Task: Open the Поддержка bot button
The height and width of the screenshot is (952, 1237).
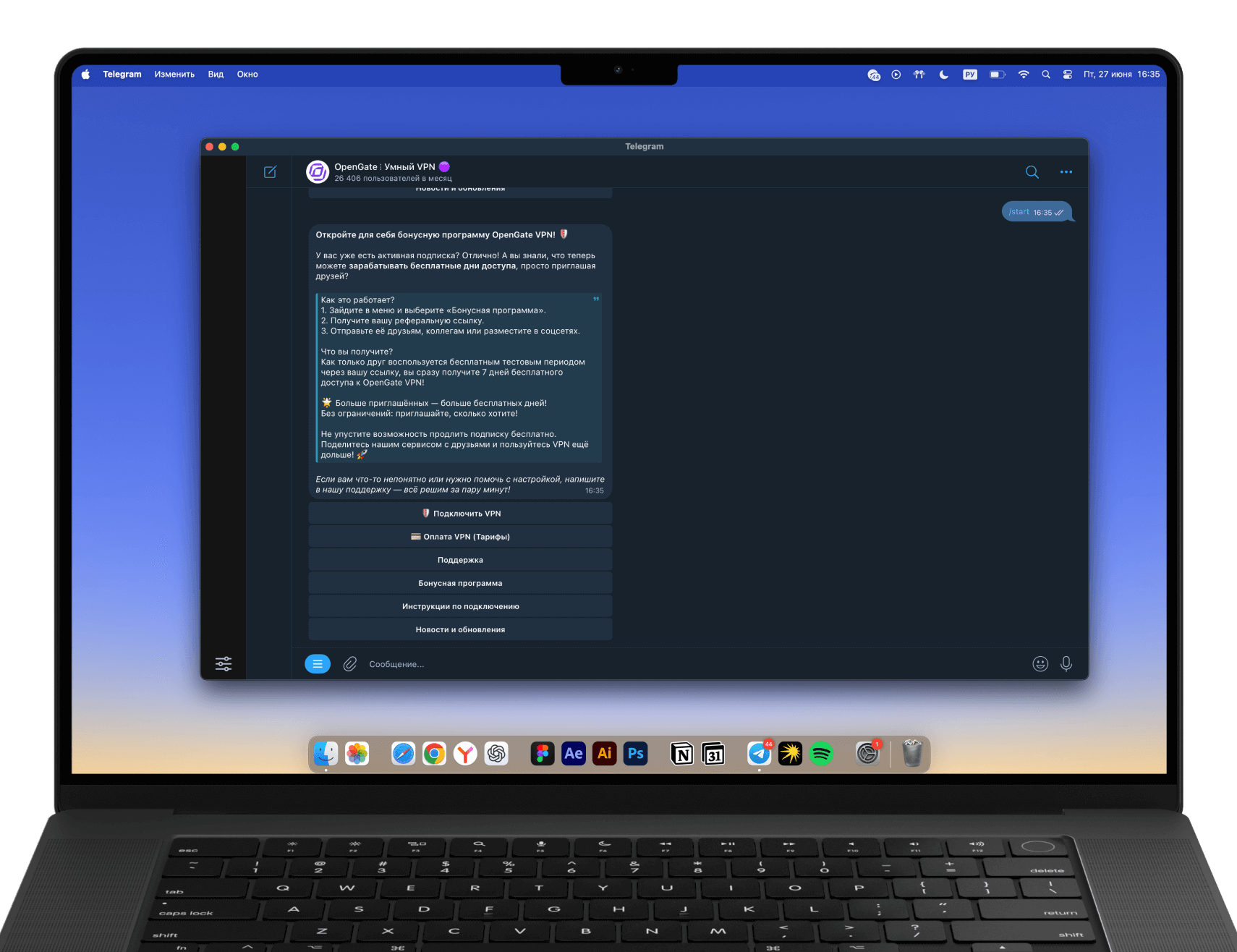Action: [460, 560]
